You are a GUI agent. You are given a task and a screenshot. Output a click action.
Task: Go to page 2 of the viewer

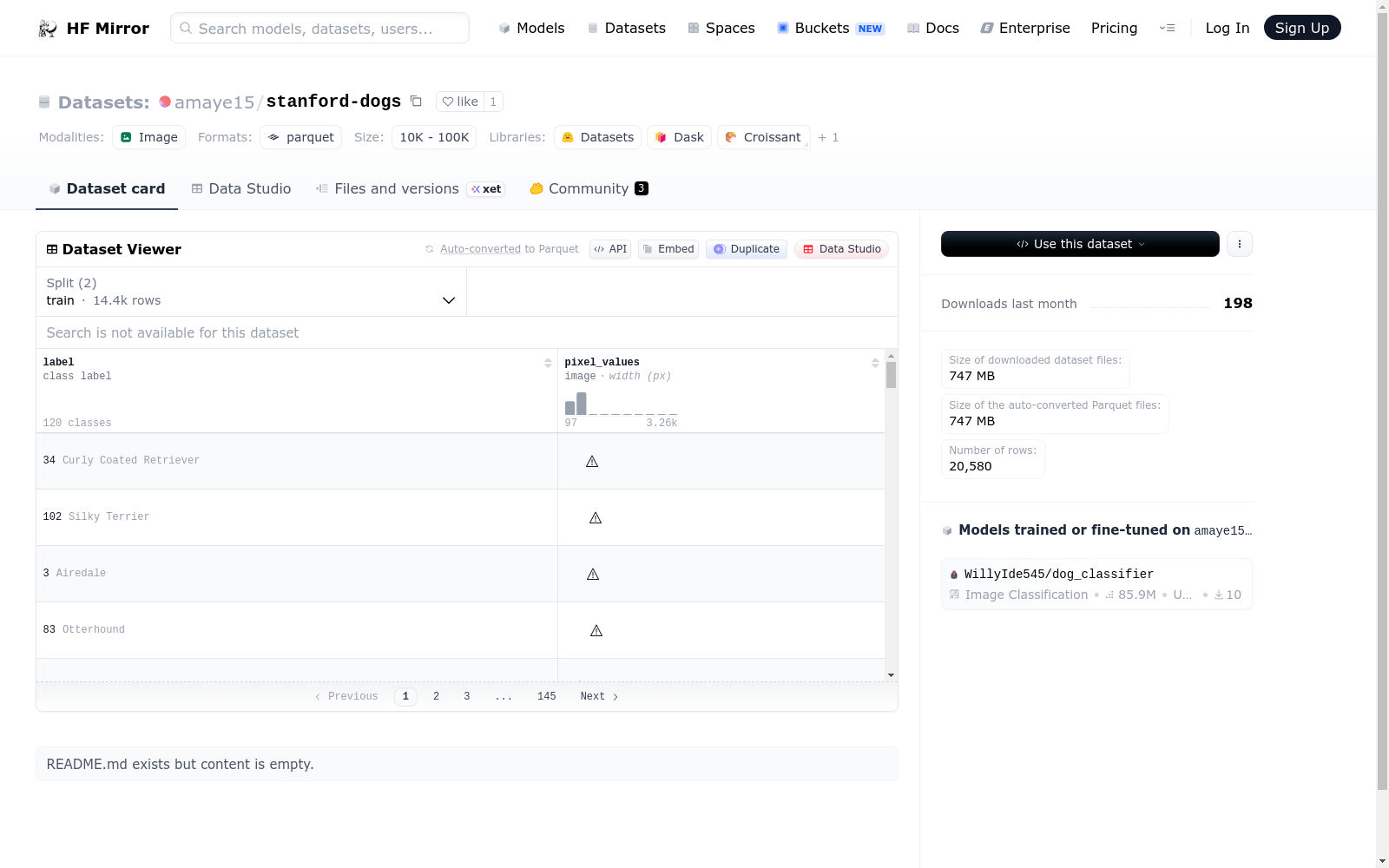[436, 696]
